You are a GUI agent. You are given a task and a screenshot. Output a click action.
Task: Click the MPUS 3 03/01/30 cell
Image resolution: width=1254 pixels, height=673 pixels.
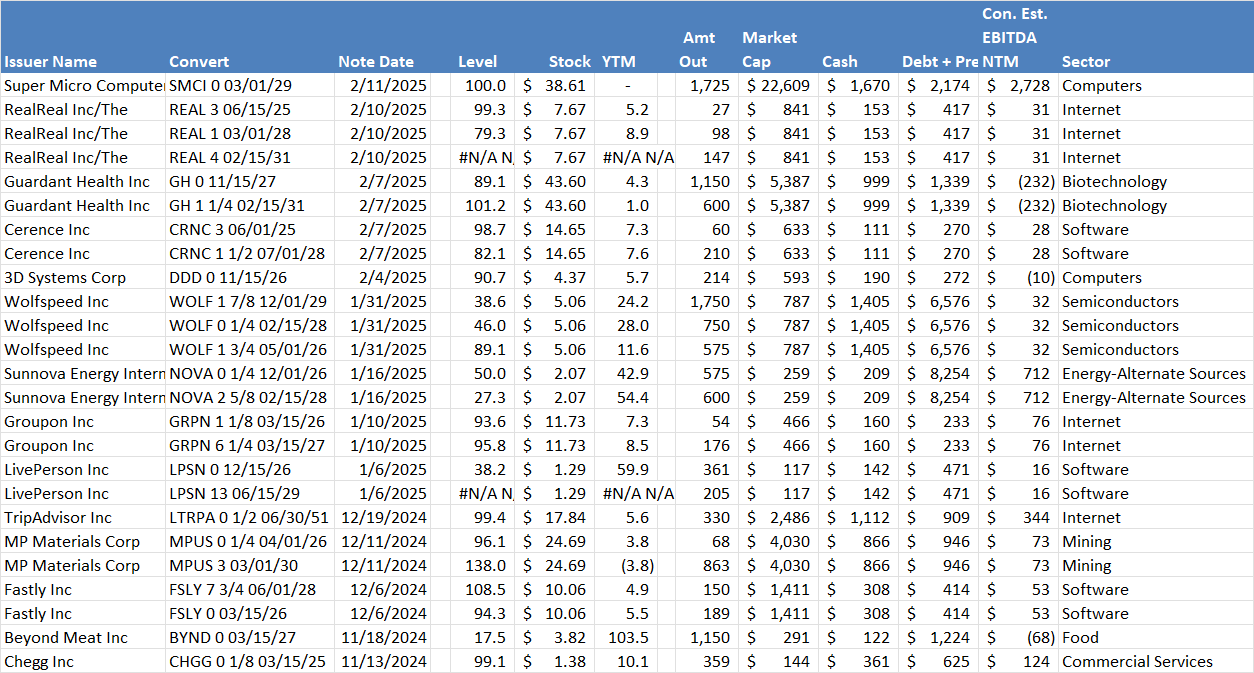(248, 566)
